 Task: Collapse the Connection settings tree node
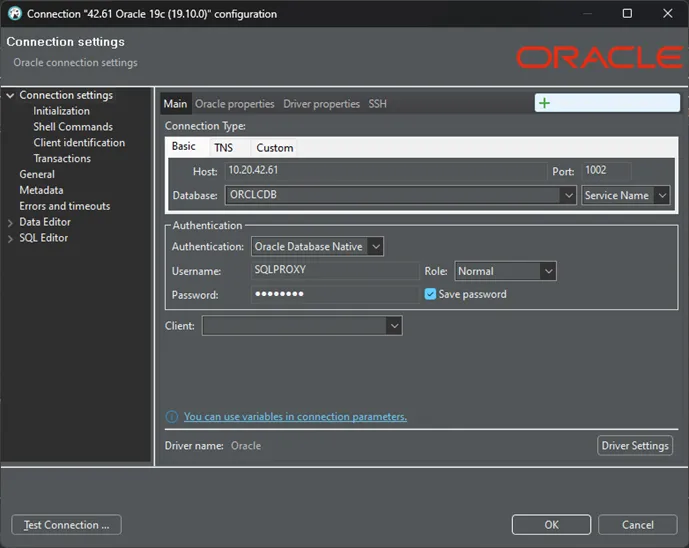click(x=10, y=95)
